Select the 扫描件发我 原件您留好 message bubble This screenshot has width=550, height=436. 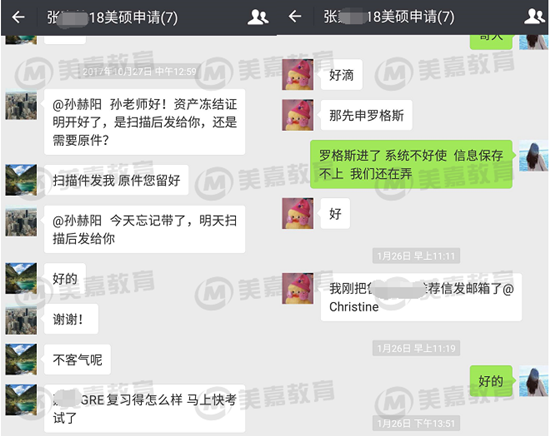[x=116, y=180]
